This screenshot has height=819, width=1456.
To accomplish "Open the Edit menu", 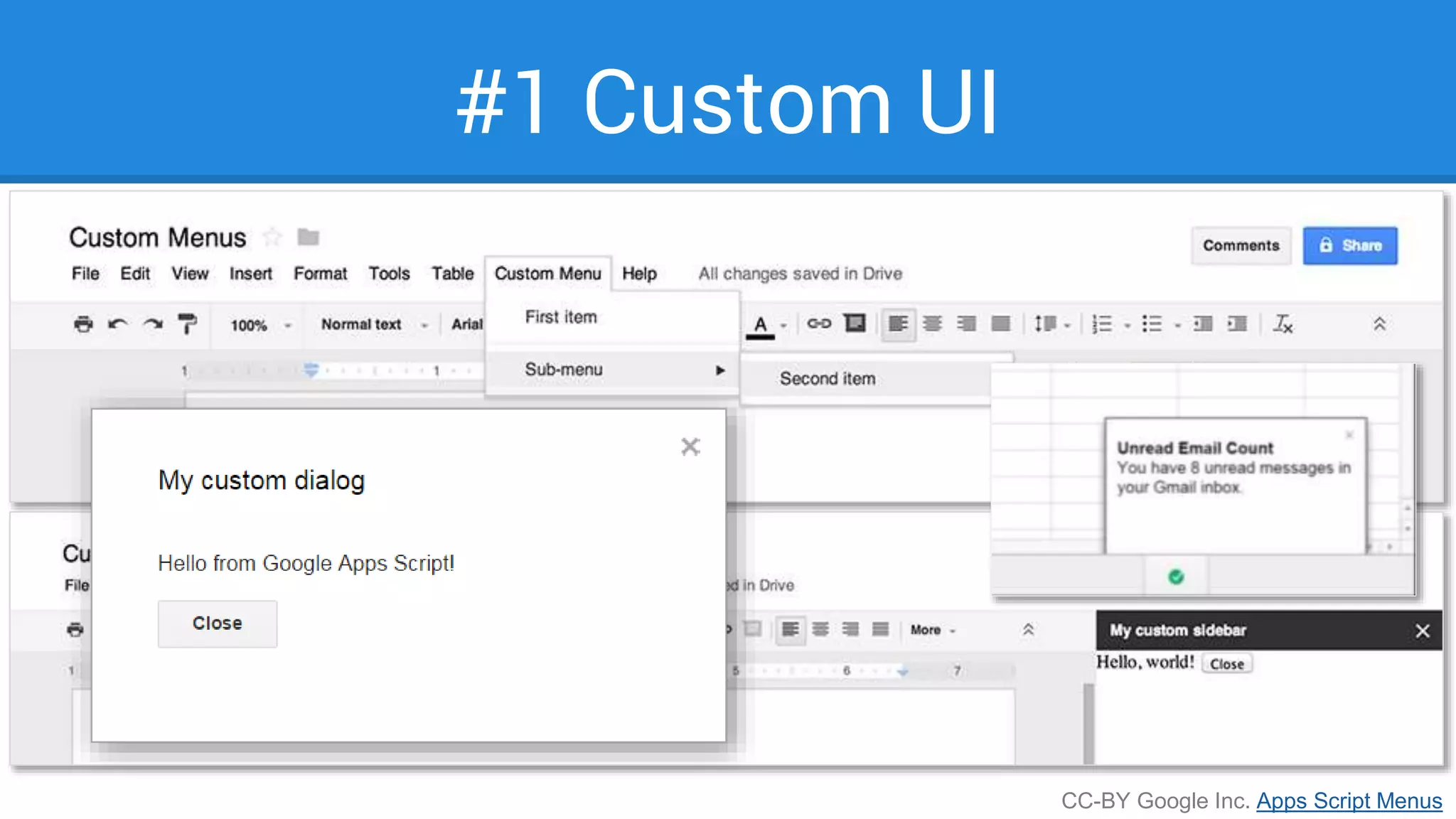I will coord(135,274).
